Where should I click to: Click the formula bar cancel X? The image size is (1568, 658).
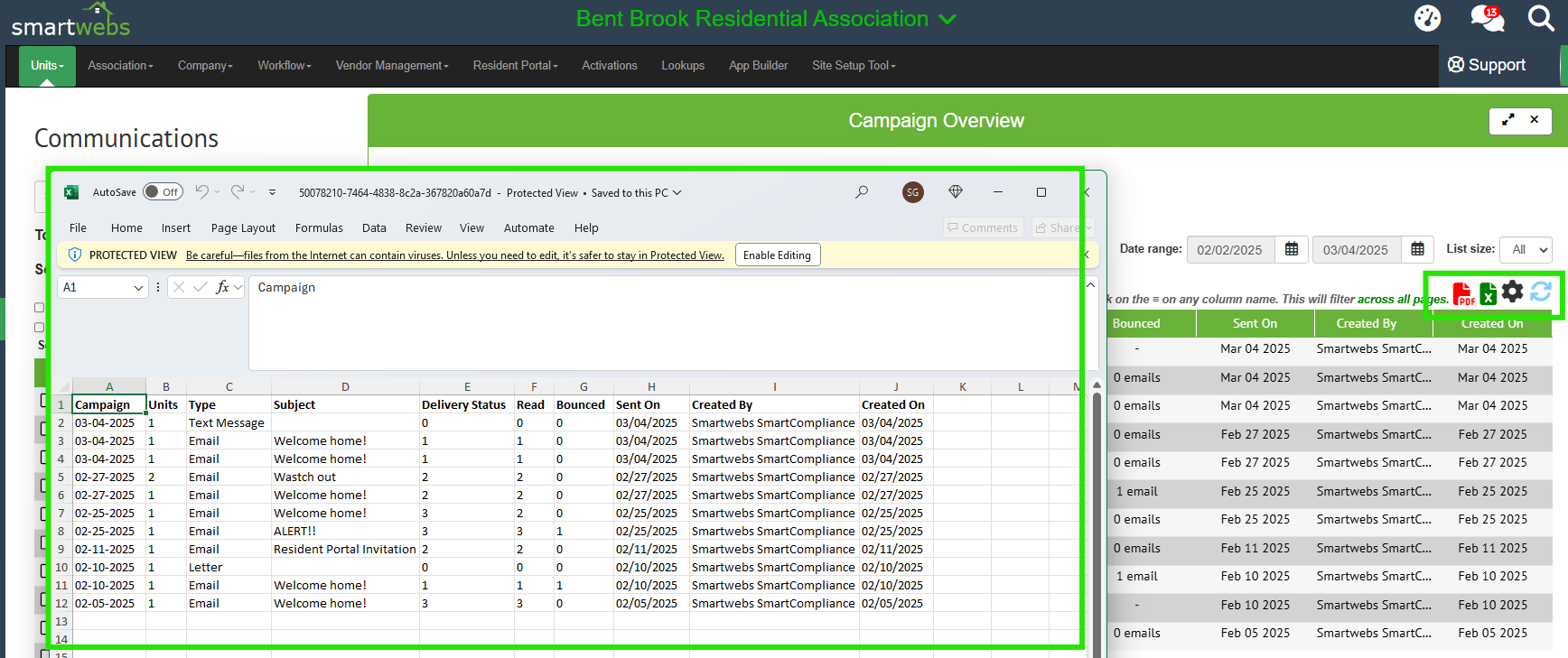pyautogui.click(x=179, y=287)
